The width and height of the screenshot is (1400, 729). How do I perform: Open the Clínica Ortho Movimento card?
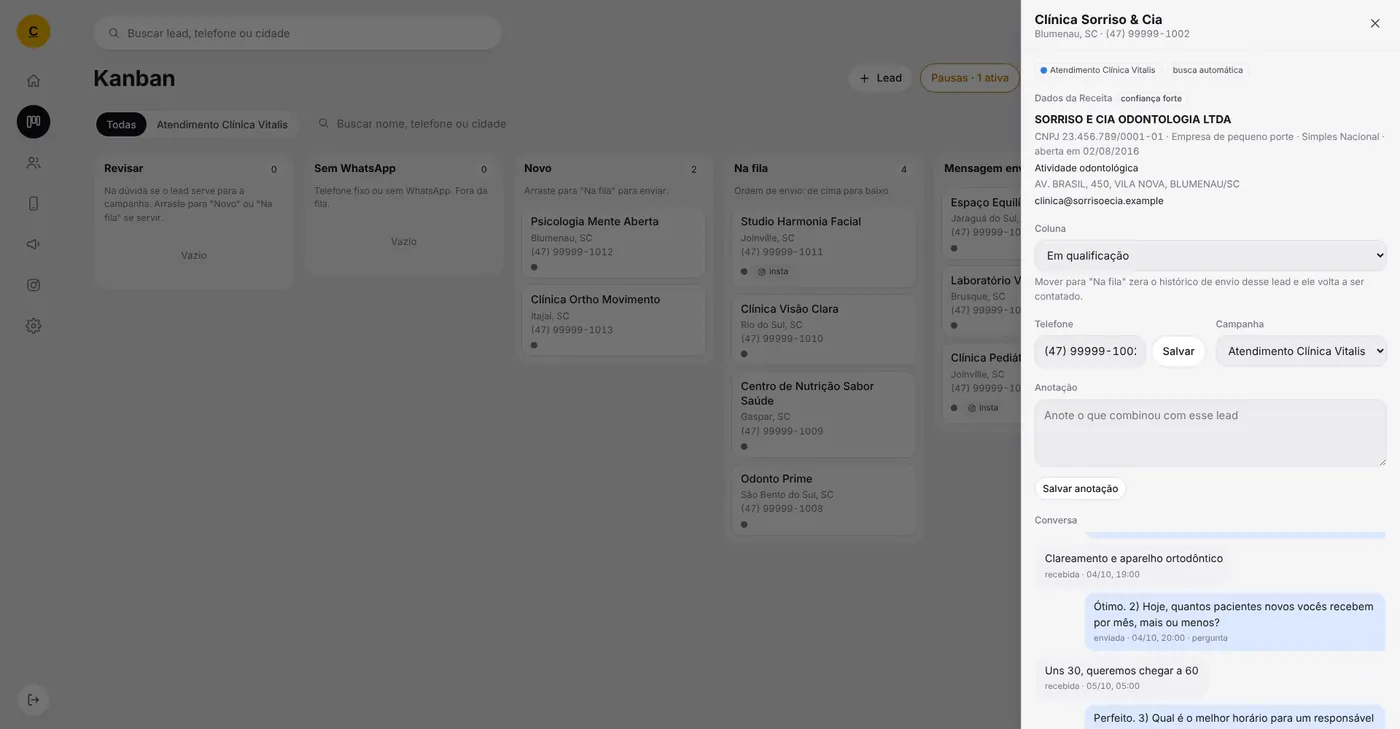point(614,321)
